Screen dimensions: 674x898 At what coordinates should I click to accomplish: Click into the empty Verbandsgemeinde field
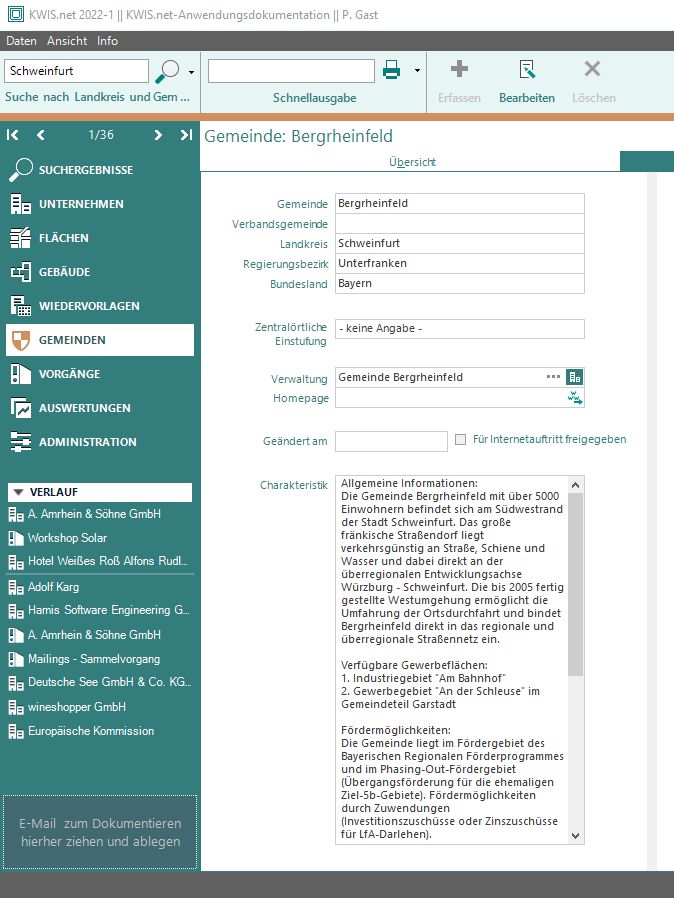pos(460,223)
